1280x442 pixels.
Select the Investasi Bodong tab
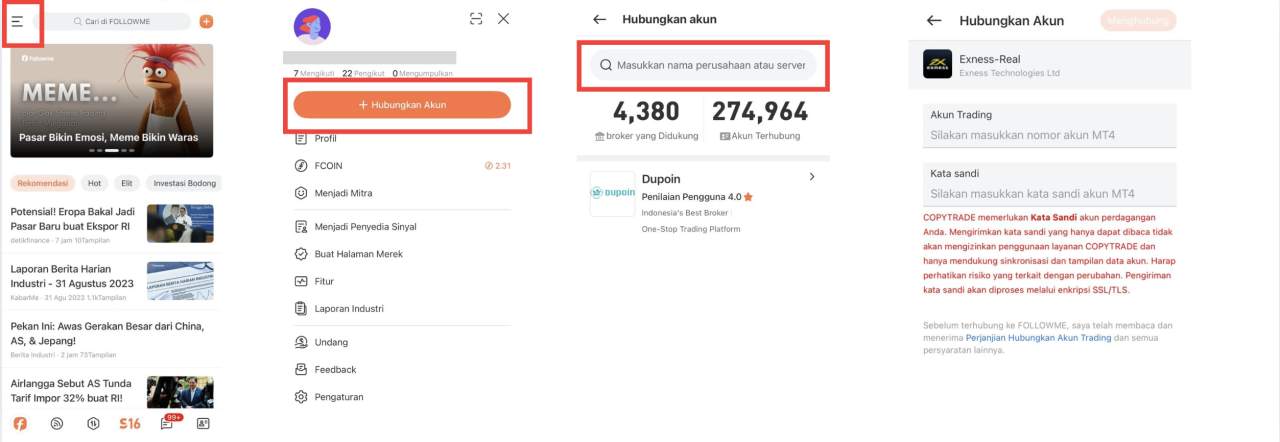click(x=185, y=183)
